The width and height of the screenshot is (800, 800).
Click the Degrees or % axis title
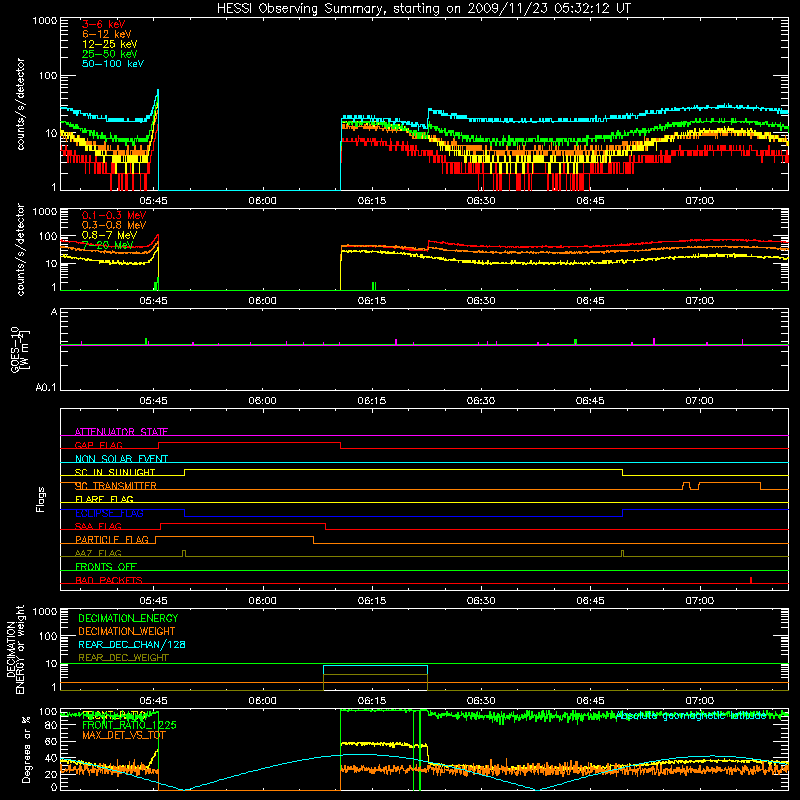tap(26, 749)
